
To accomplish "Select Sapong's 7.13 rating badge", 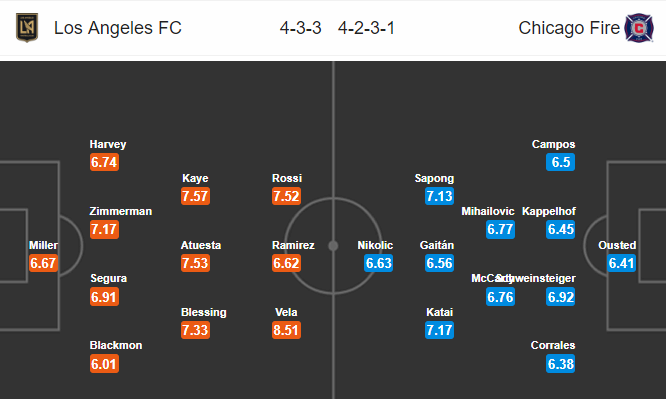I will click(x=439, y=196).
